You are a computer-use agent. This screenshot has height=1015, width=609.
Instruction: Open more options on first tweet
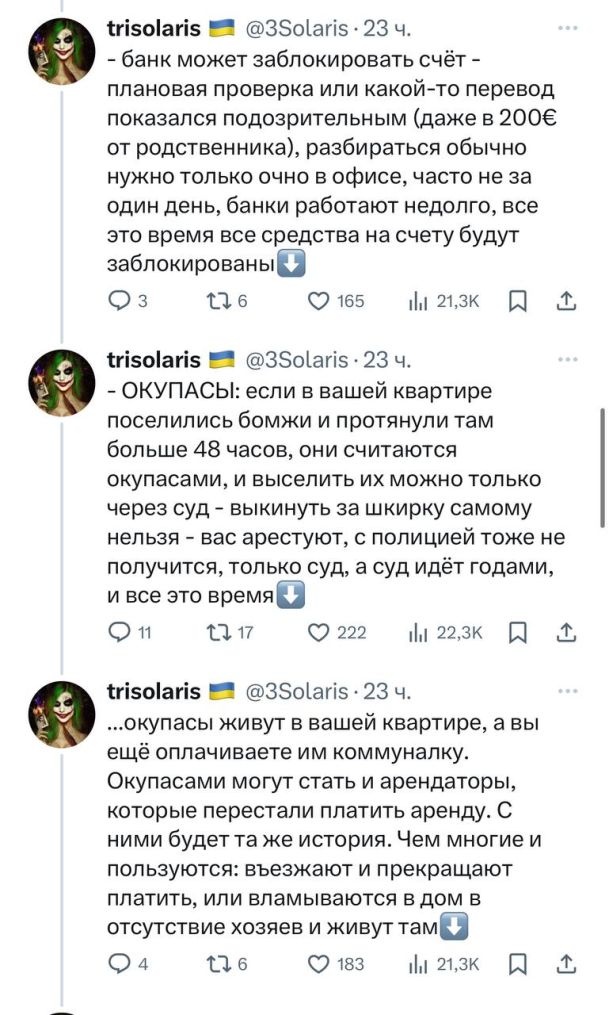[568, 28]
